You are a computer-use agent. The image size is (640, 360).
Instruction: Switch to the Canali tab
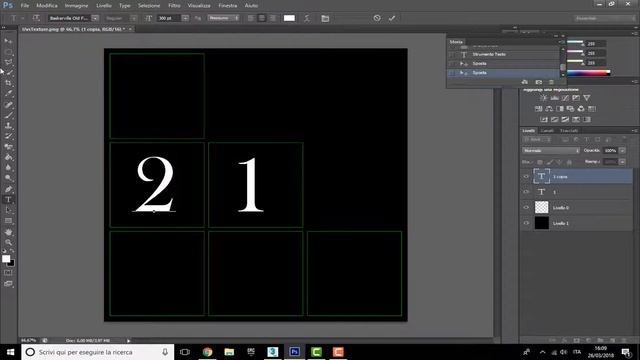(x=547, y=131)
